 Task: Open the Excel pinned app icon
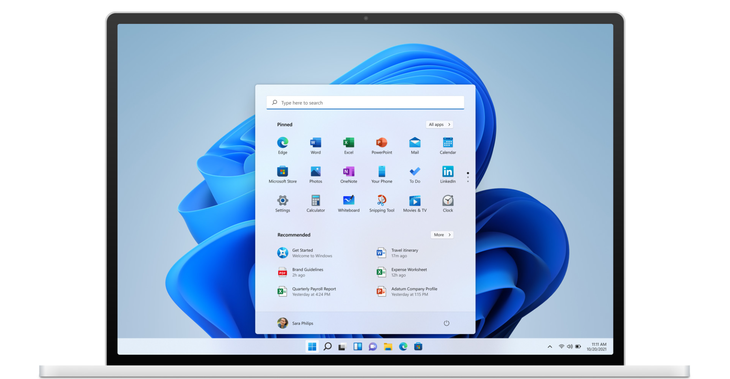pos(349,145)
